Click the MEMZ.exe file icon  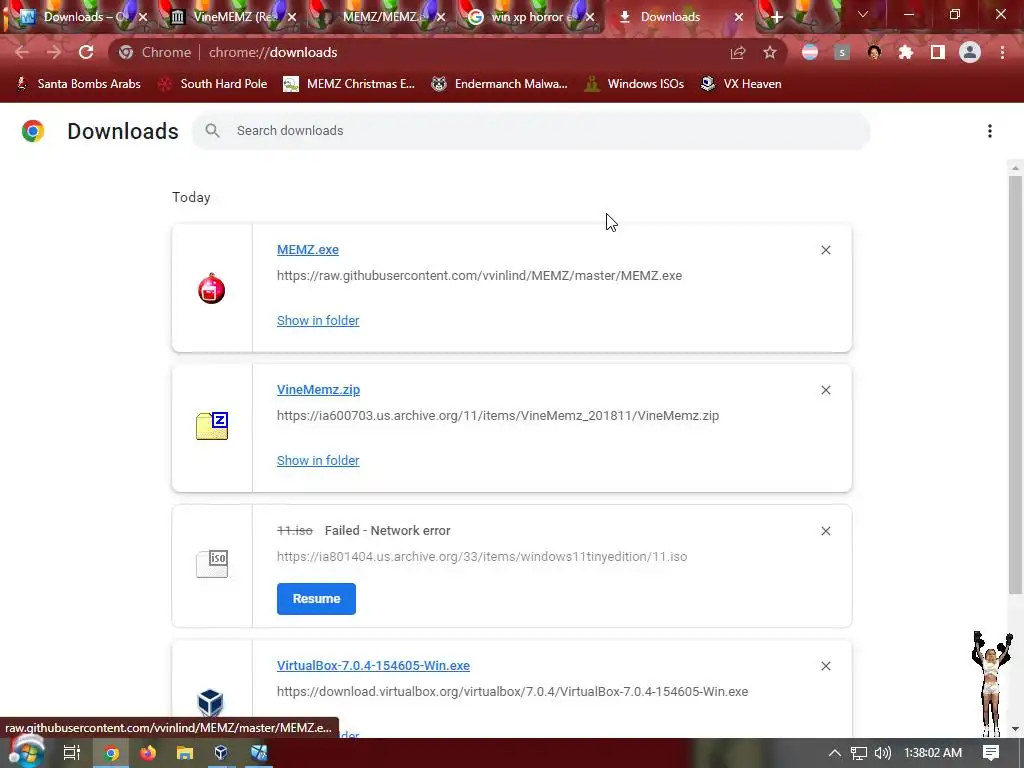click(212, 289)
